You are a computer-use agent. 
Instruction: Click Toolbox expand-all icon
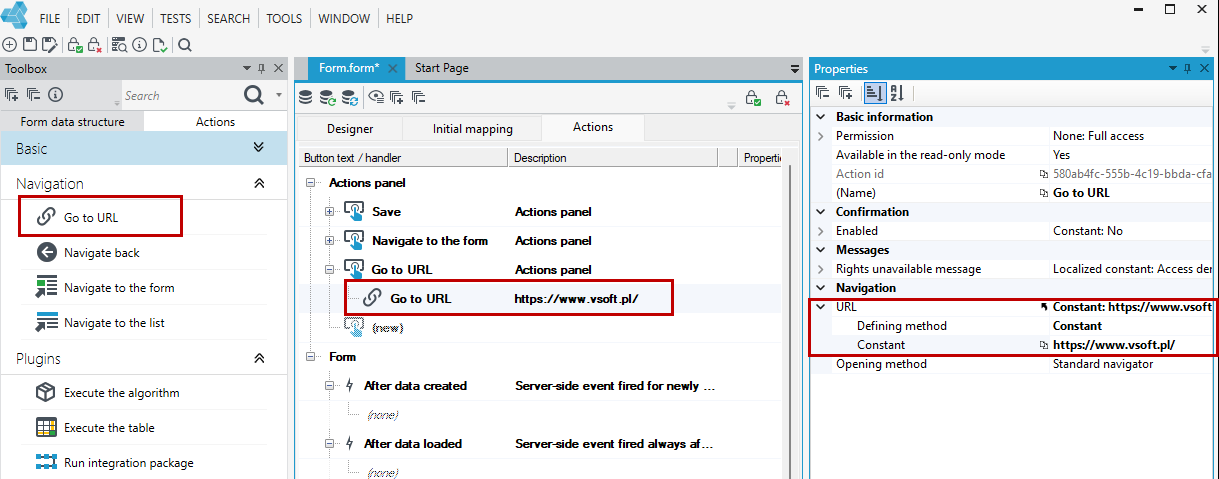click(x=12, y=95)
